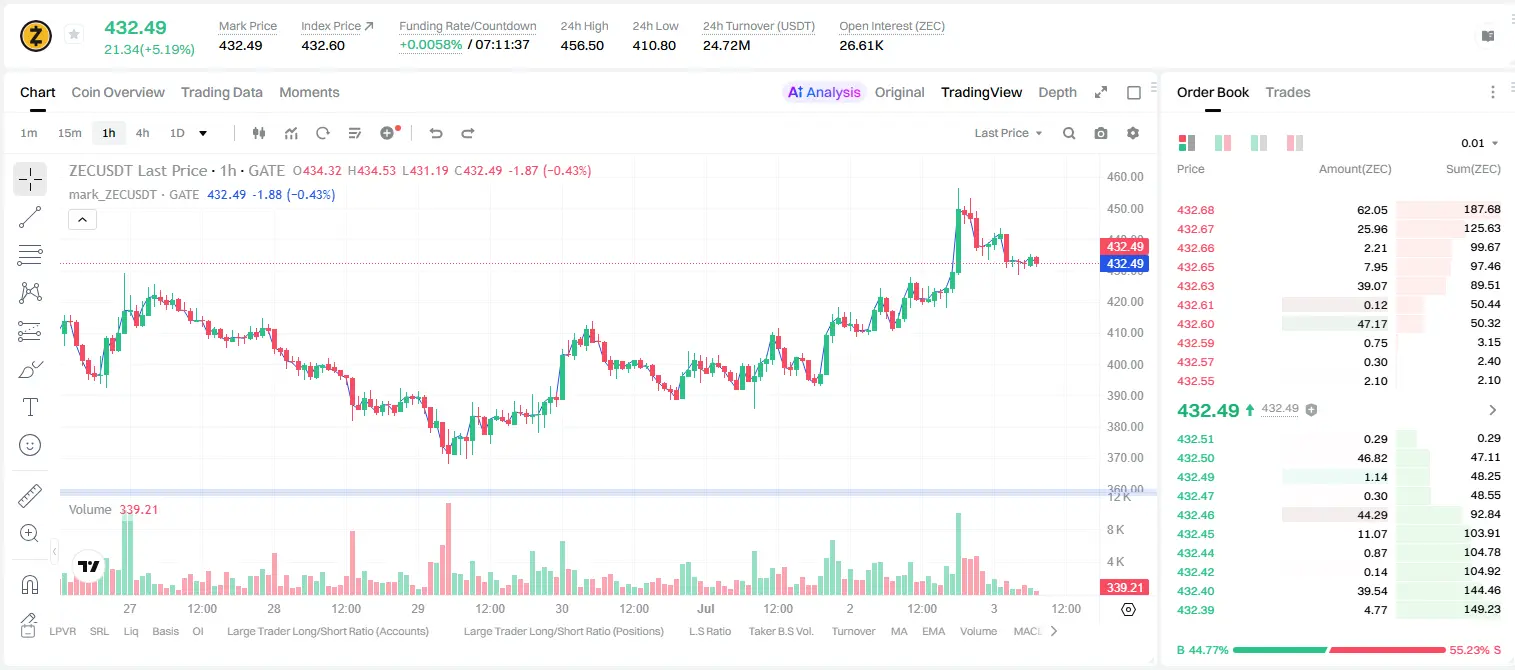Switch to the Trading Data tab
This screenshot has height=670, width=1515.
[222, 92]
